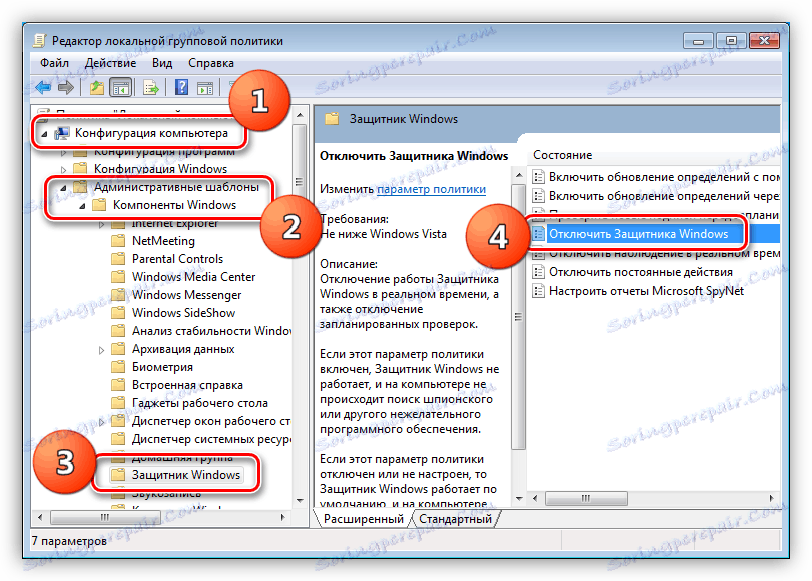Viewport: 812px width, 581px height.
Task: Click the Back navigation arrow
Action: pyautogui.click(x=42, y=87)
